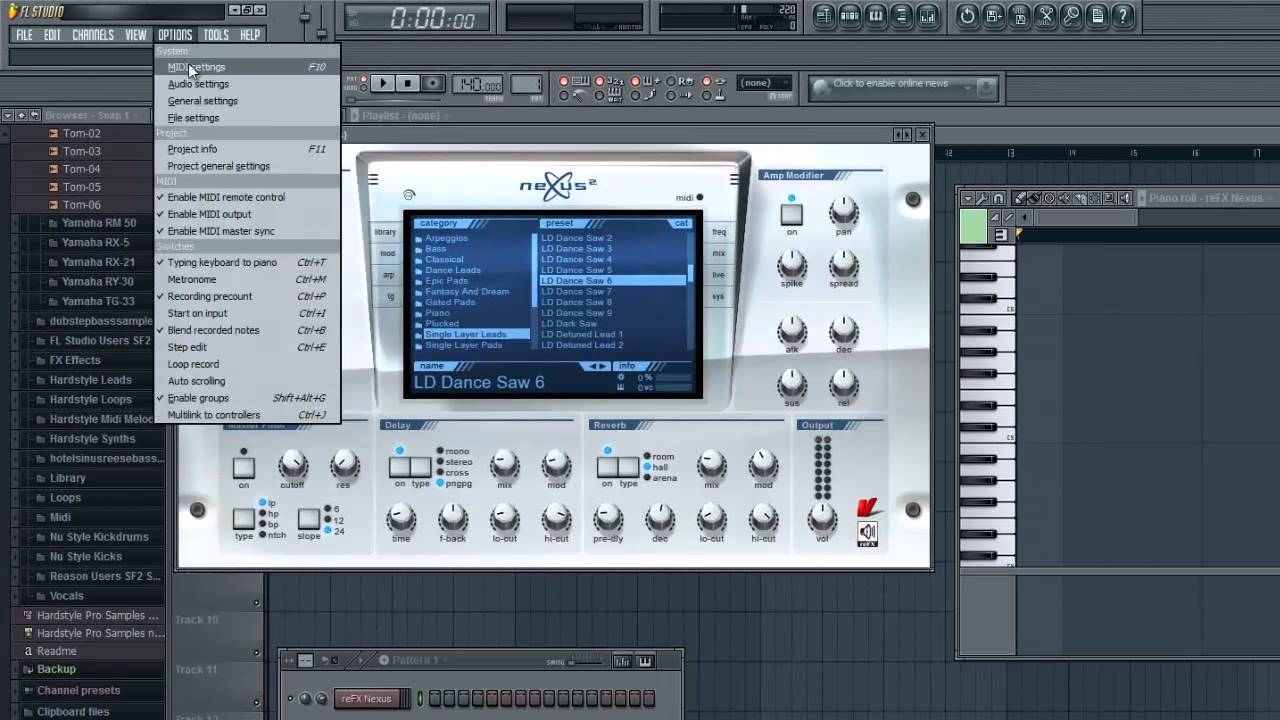Click the Nexus mix page button

click(719, 253)
